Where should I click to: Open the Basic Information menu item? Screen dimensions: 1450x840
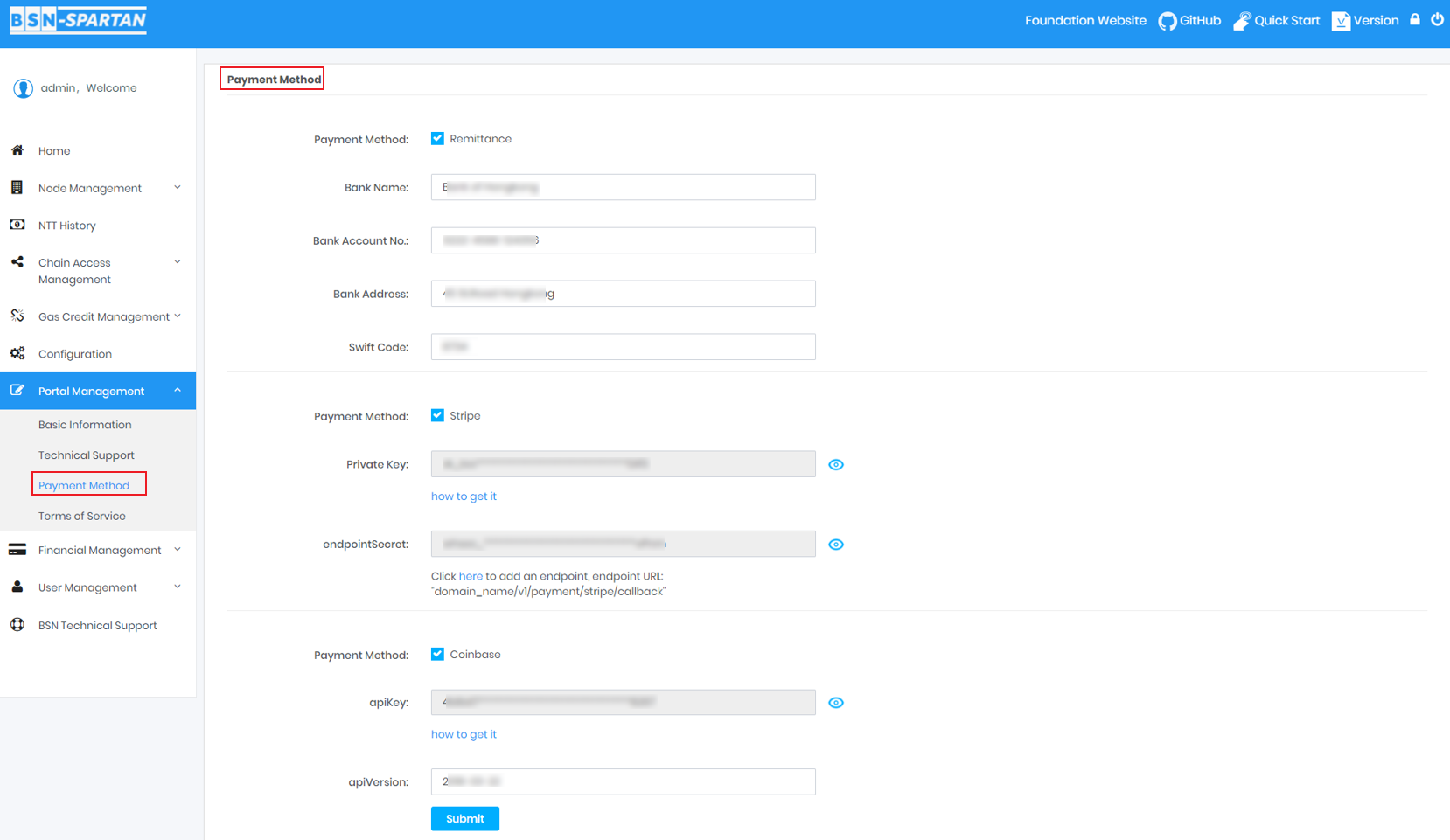point(85,424)
